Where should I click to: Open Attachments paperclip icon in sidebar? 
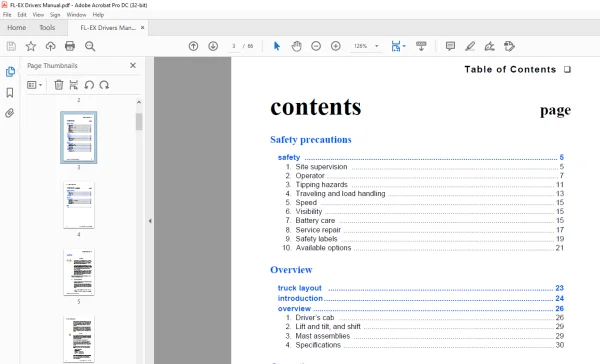(10, 113)
